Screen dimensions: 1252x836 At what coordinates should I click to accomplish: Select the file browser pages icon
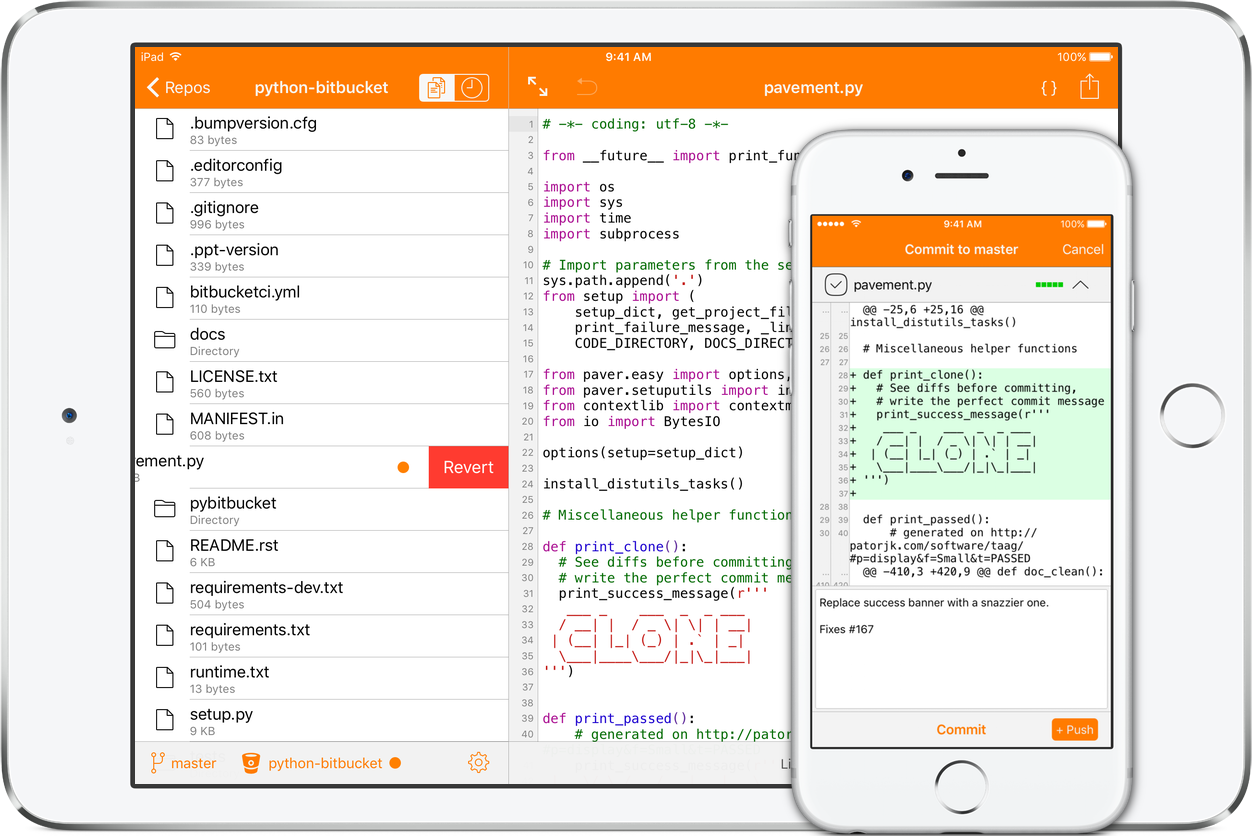pyautogui.click(x=436, y=87)
